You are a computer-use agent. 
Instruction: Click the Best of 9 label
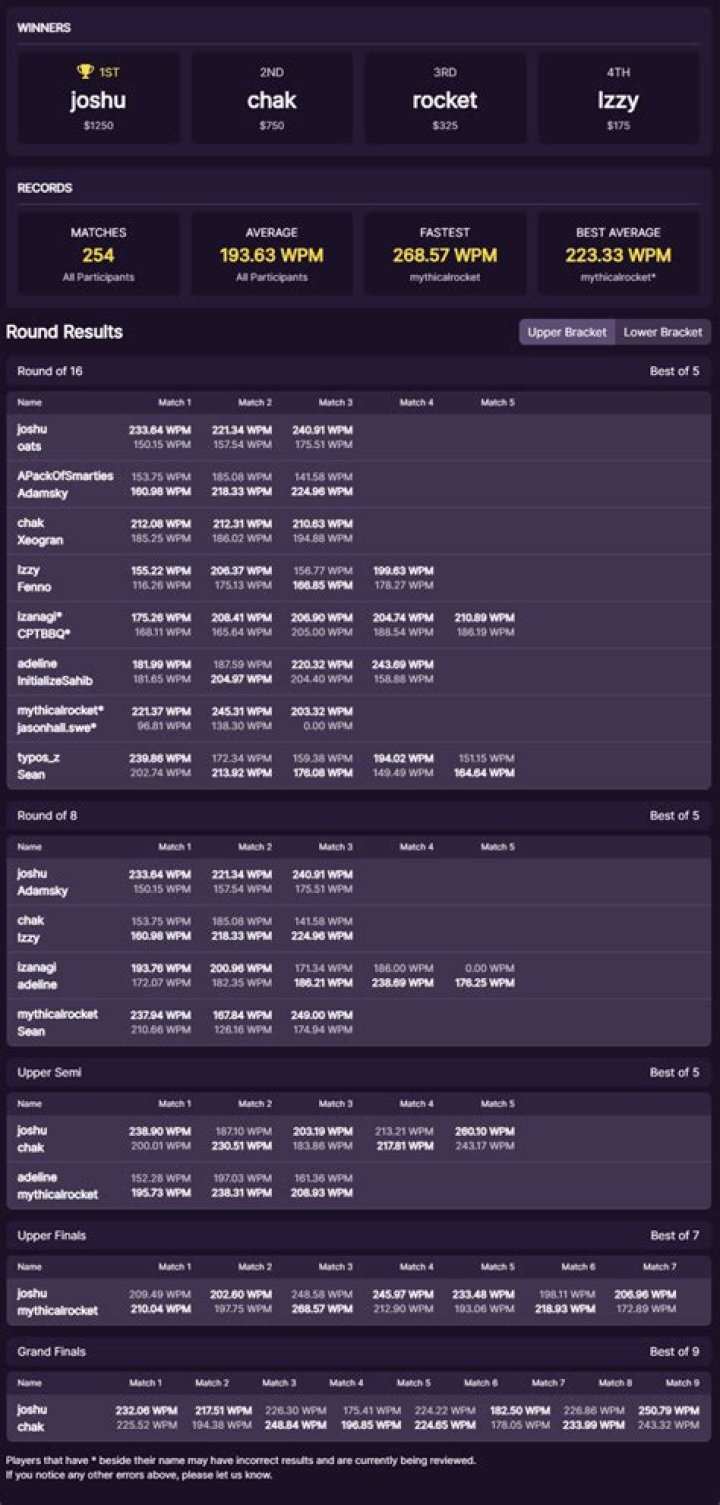coord(675,1351)
